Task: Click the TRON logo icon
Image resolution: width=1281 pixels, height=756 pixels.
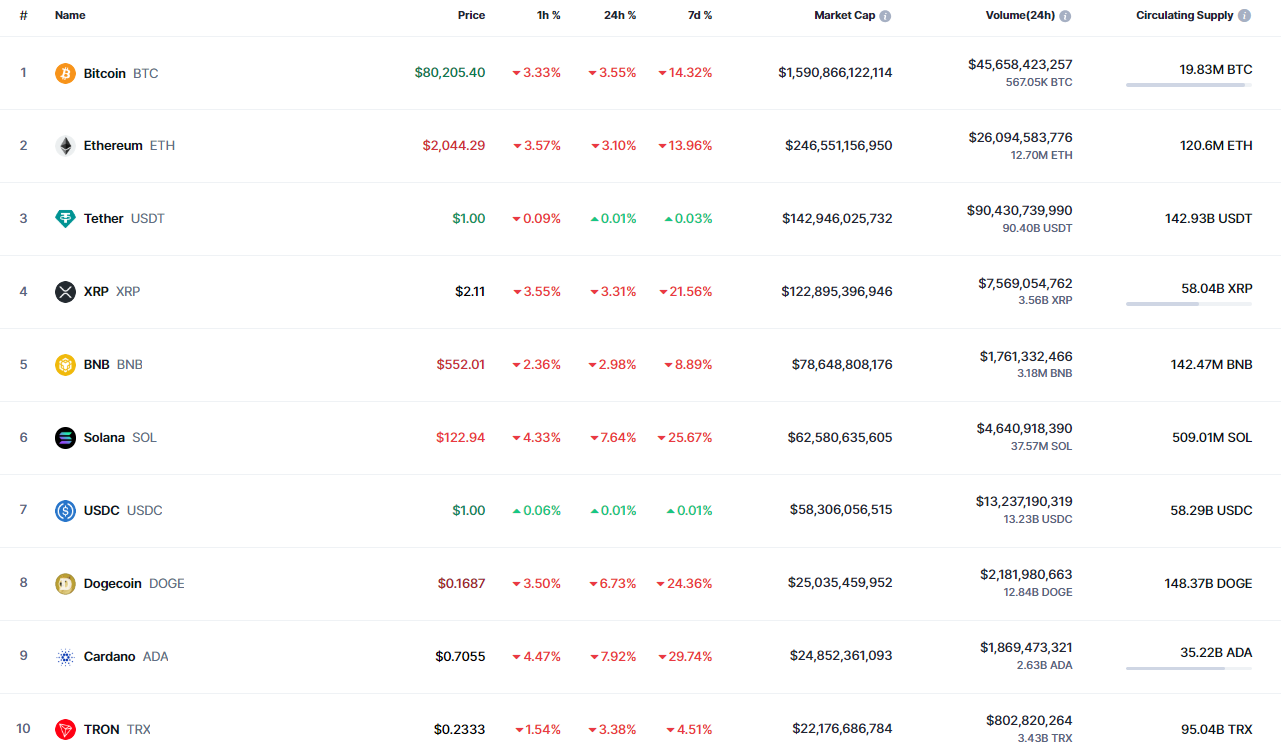Action: point(65,730)
